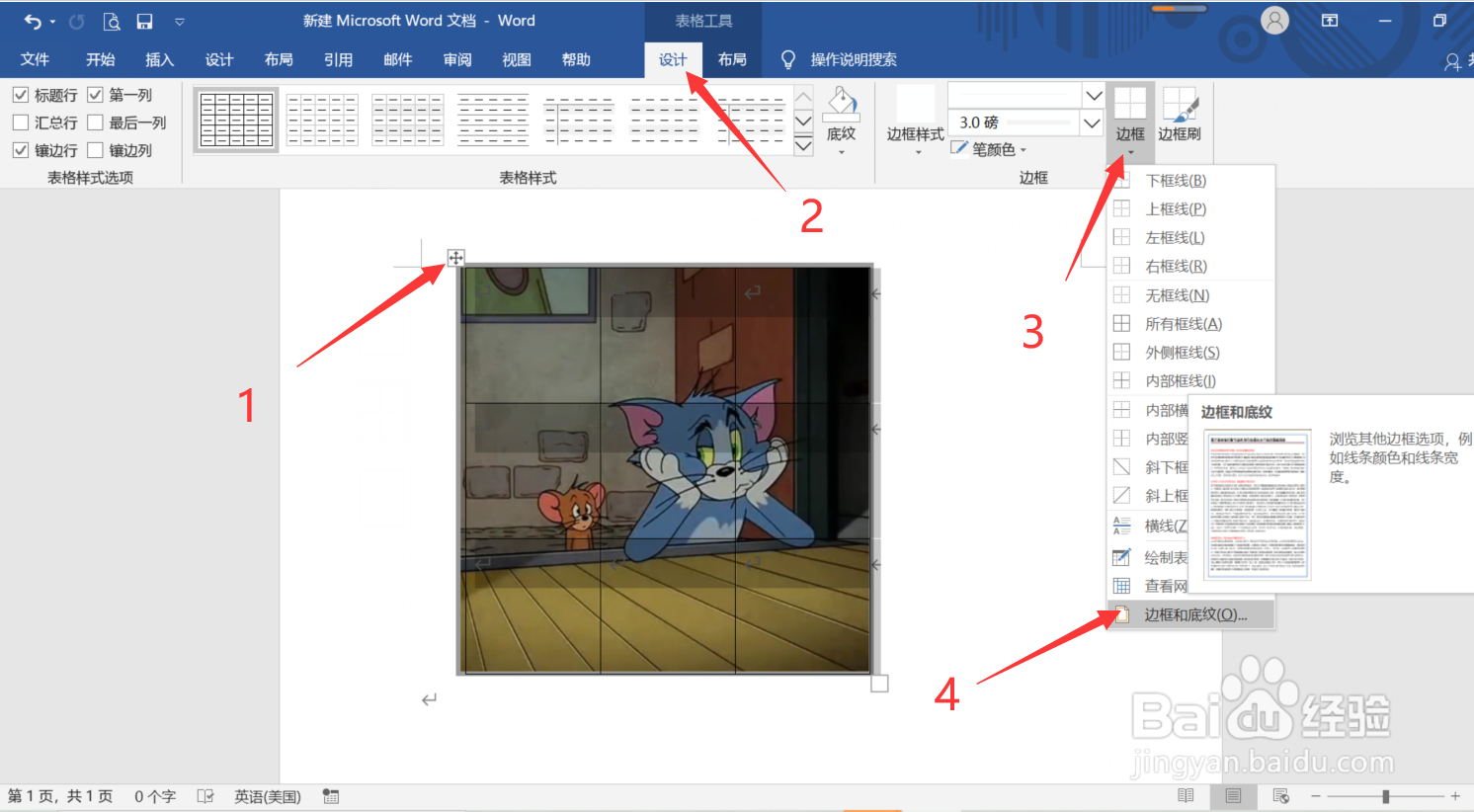Select the table tools 布局 tab
The width and height of the screenshot is (1474, 812).
[732, 59]
